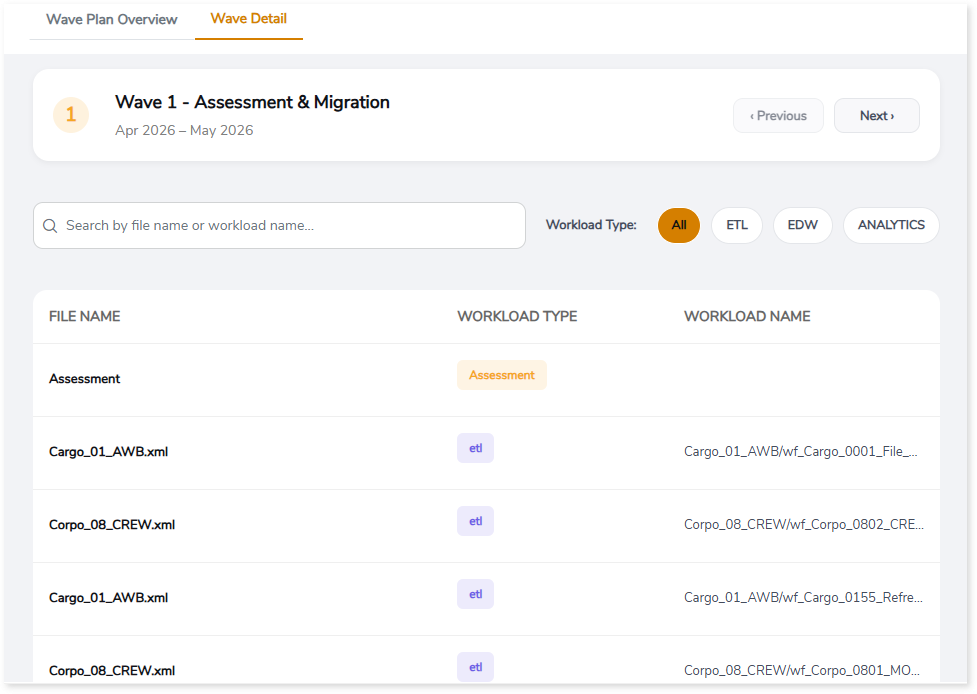The image size is (977, 694).
Task: Go to the Next wave
Action: [876, 116]
